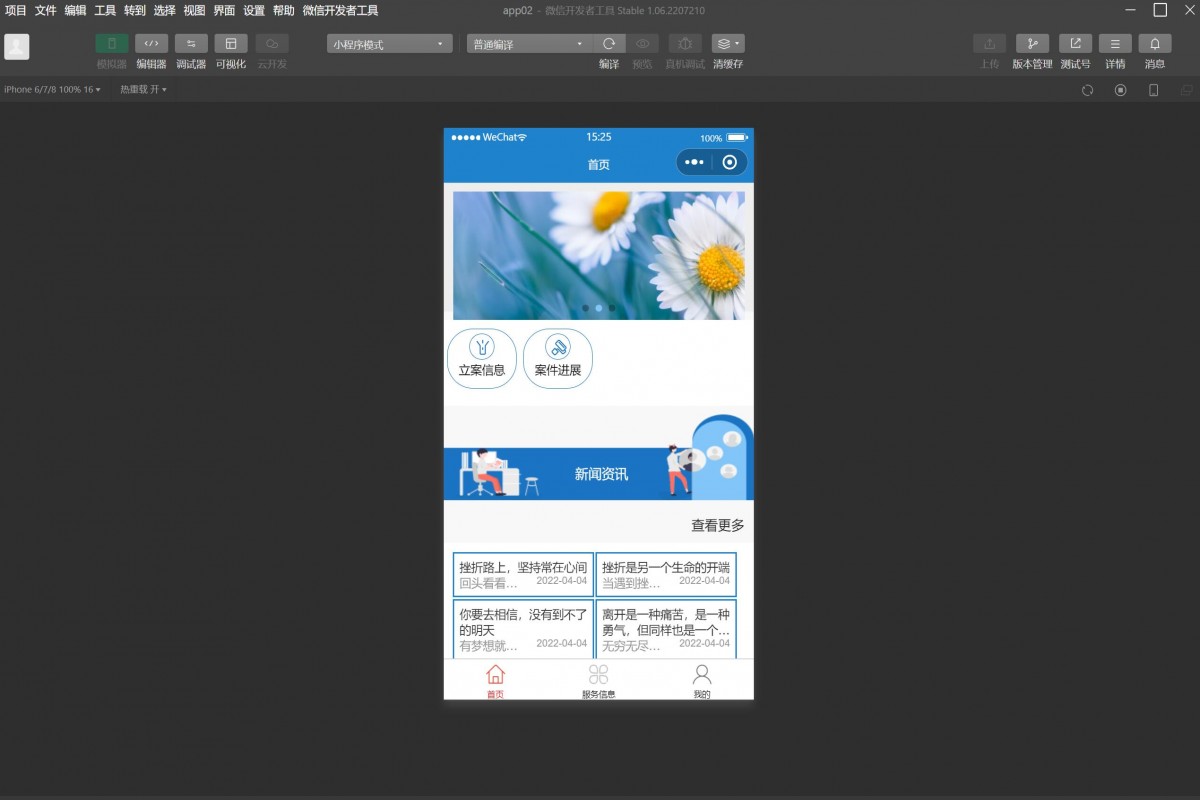Click the 查看更多 link
Viewport: 1200px width, 800px height.
click(717, 525)
